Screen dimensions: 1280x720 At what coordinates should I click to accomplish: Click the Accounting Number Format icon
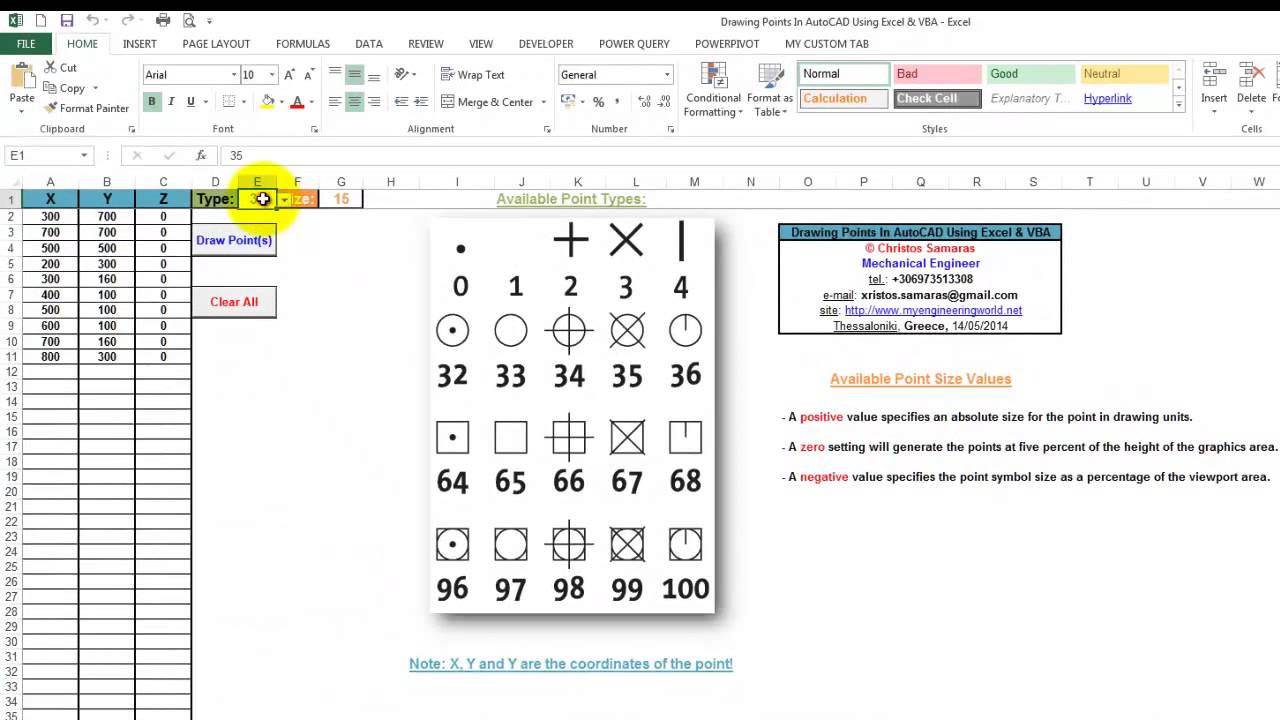[x=567, y=102]
